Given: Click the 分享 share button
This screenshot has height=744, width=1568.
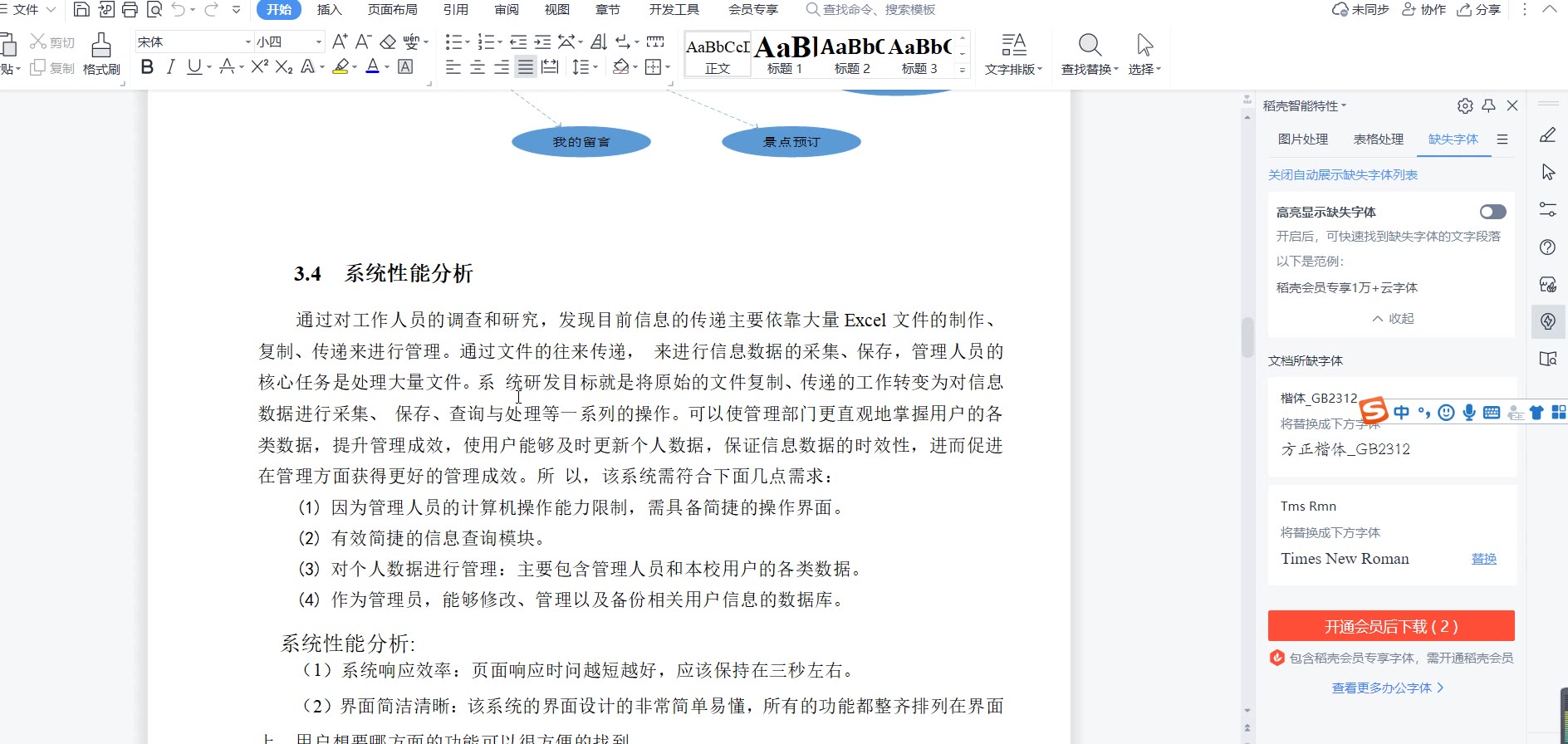Looking at the screenshot, I should pos(1479,10).
